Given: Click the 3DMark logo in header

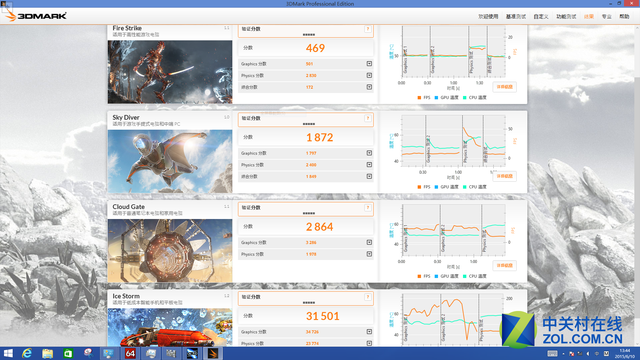Looking at the screenshot, I should (36, 16).
